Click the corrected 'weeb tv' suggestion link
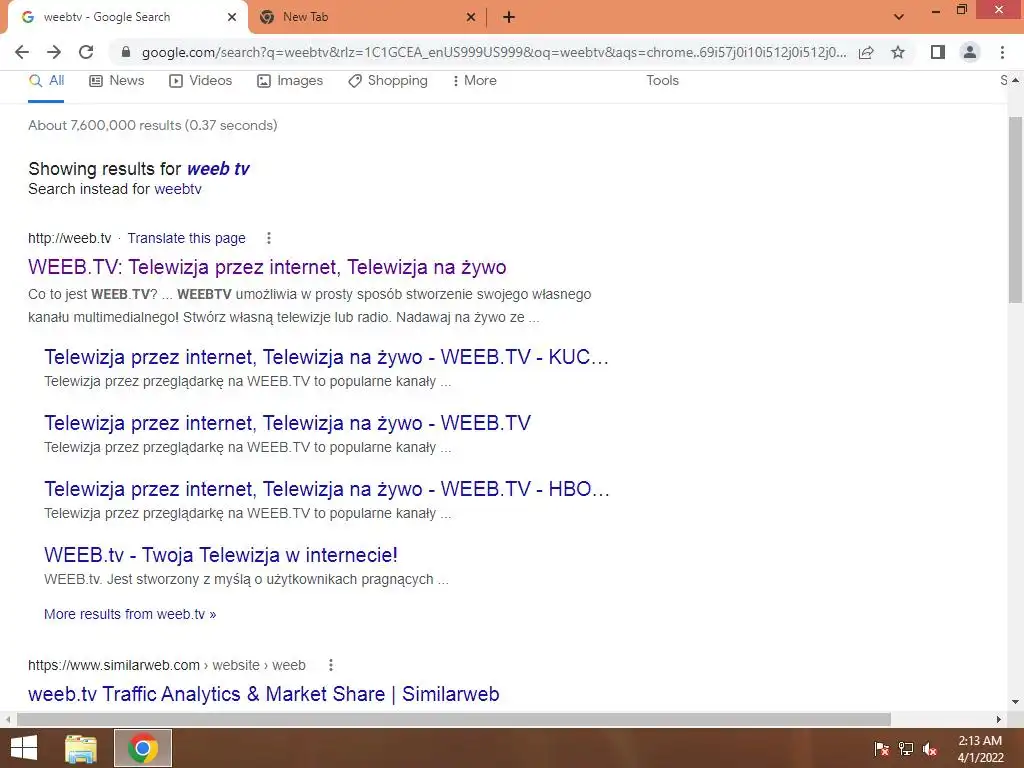 218,168
